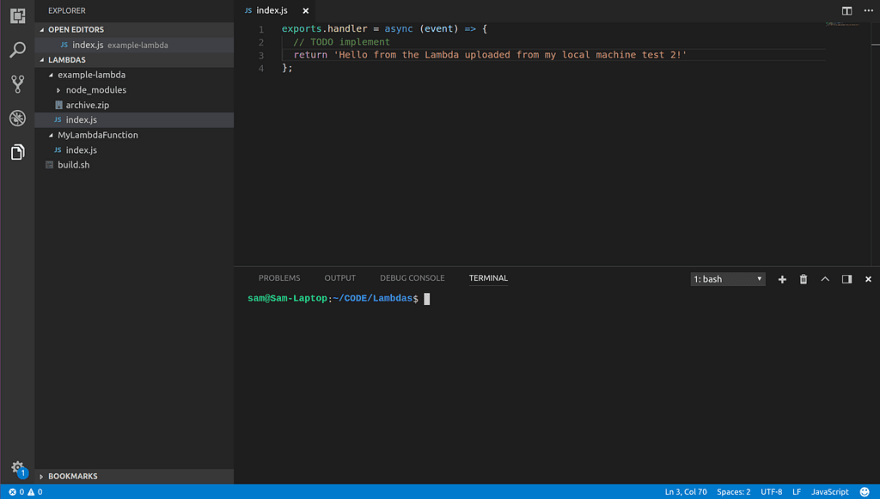Open the build.sh file
Viewport: 880px width, 499px height.
134,165
